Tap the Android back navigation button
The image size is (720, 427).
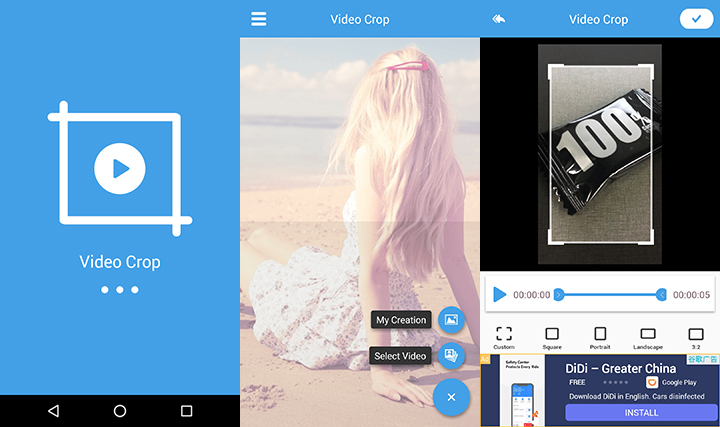[x=53, y=410]
